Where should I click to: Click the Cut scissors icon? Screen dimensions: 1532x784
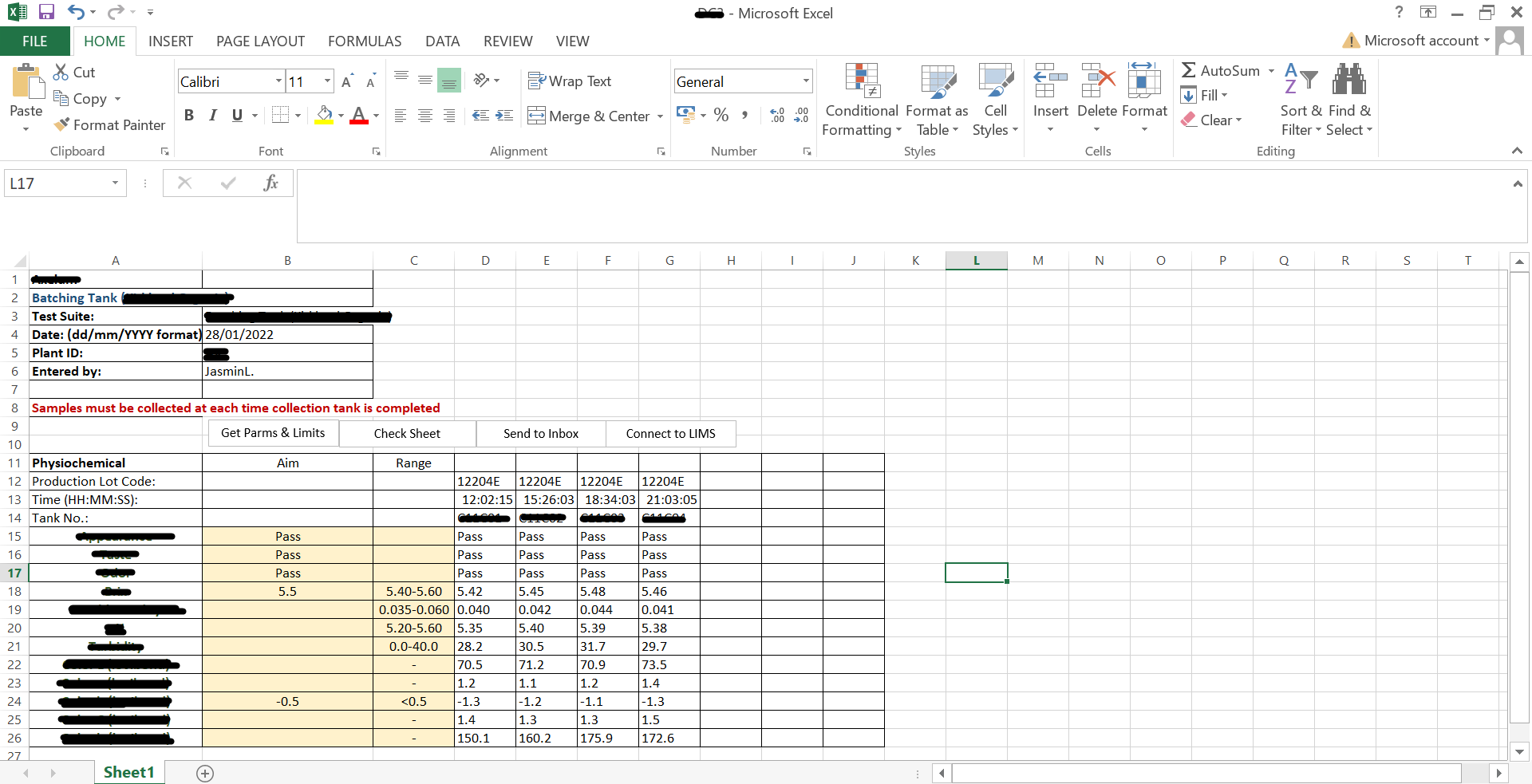click(x=61, y=72)
